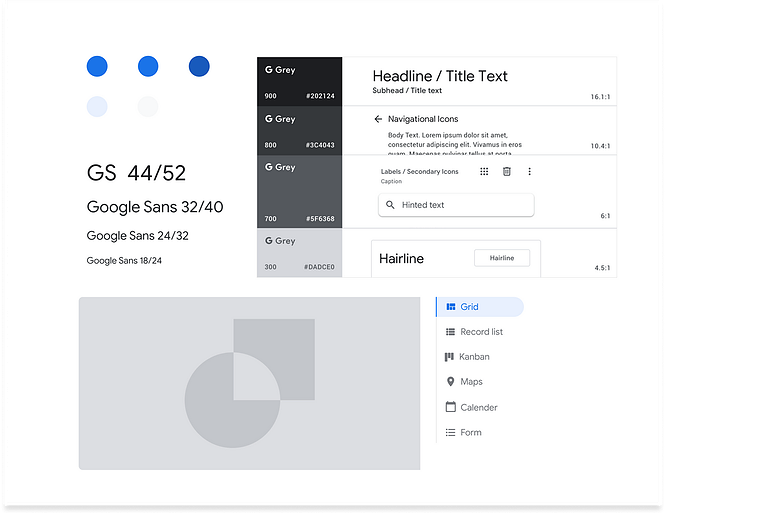Image resolution: width=759 pixels, height=514 pixels.
Task: Click the Calender icon
Action: point(451,407)
